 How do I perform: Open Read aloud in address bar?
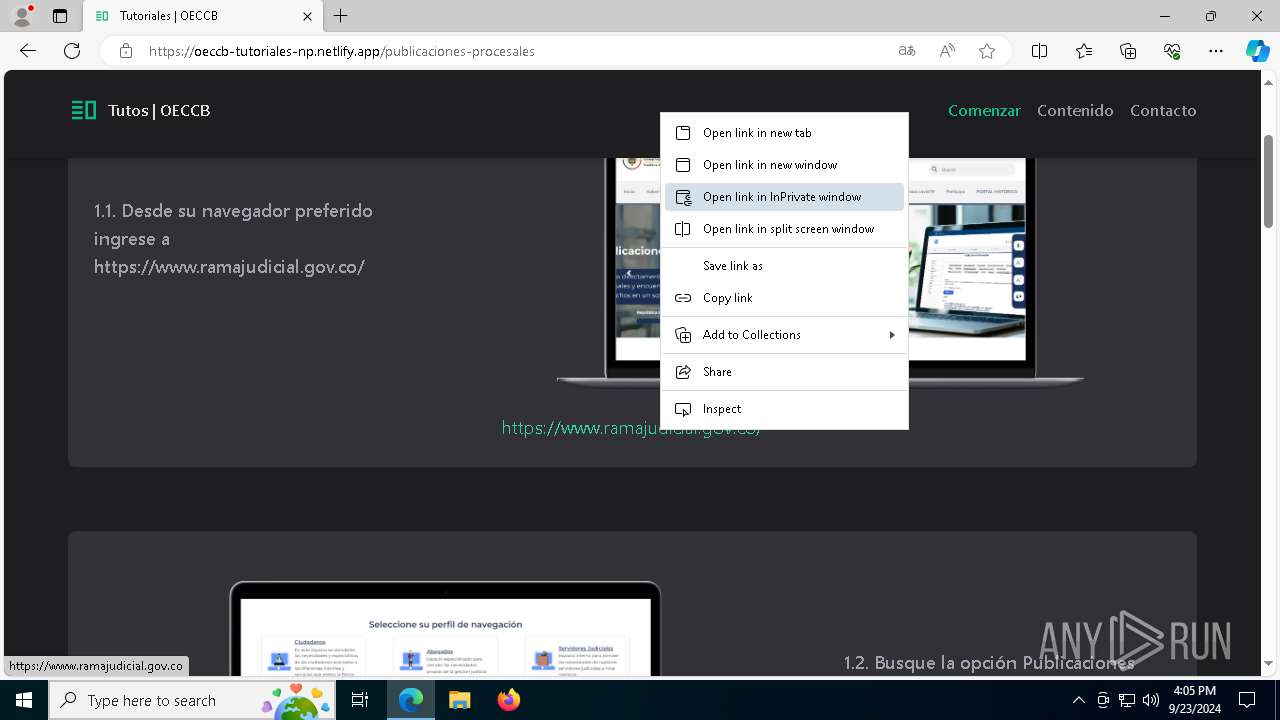pos(947,51)
